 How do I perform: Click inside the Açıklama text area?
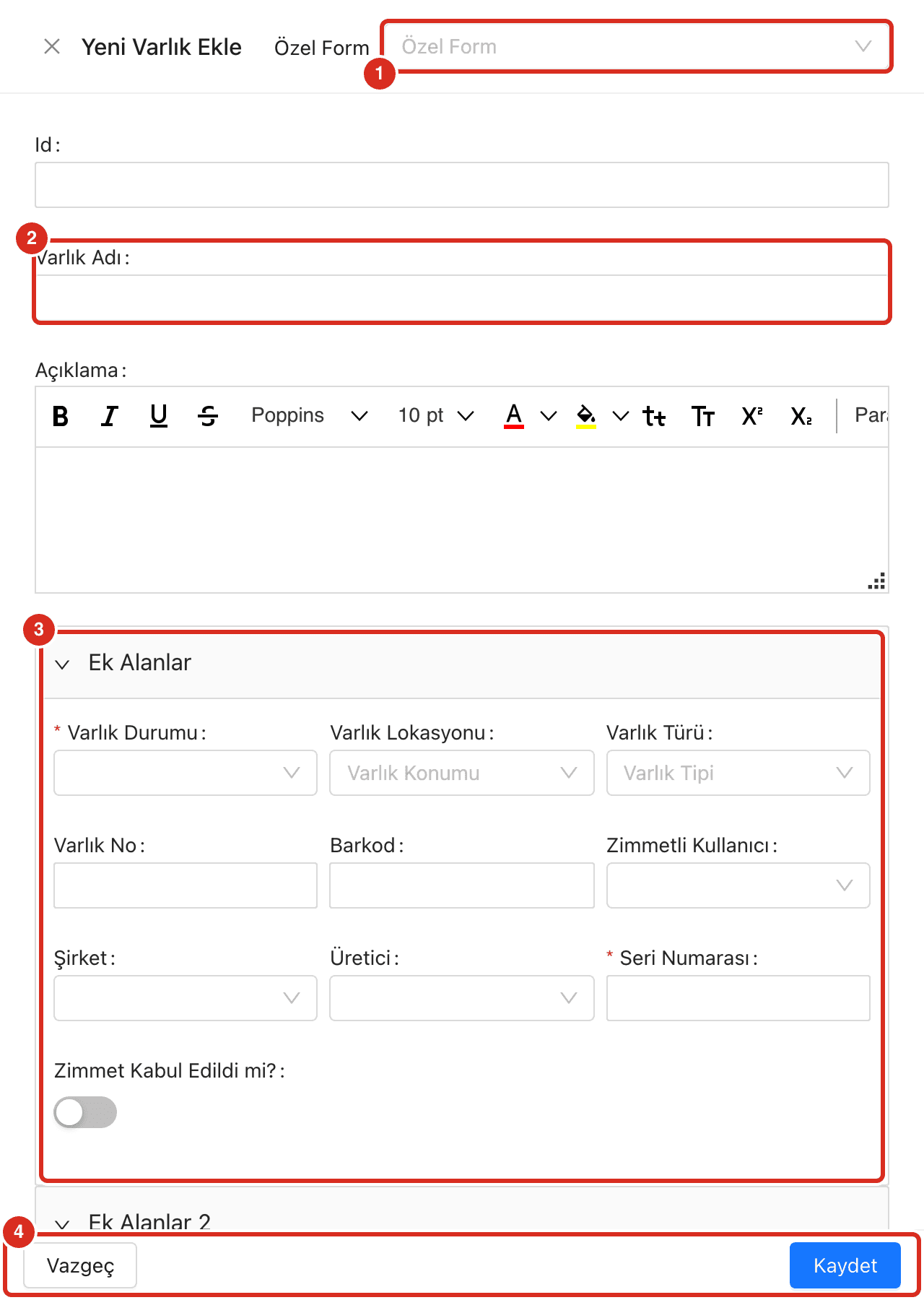click(462, 520)
